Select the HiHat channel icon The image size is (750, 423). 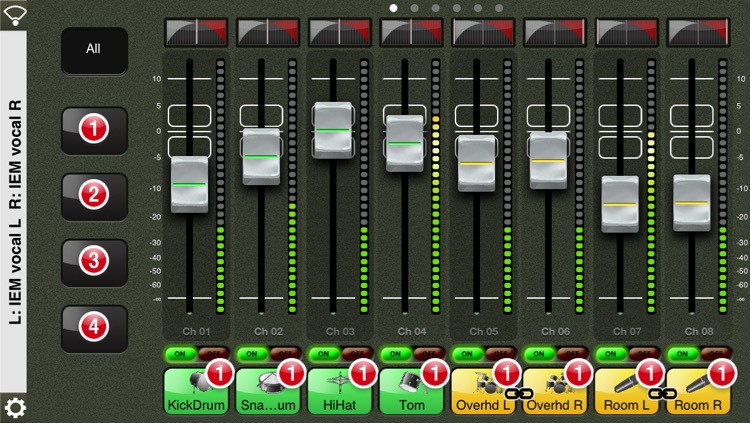click(340, 391)
